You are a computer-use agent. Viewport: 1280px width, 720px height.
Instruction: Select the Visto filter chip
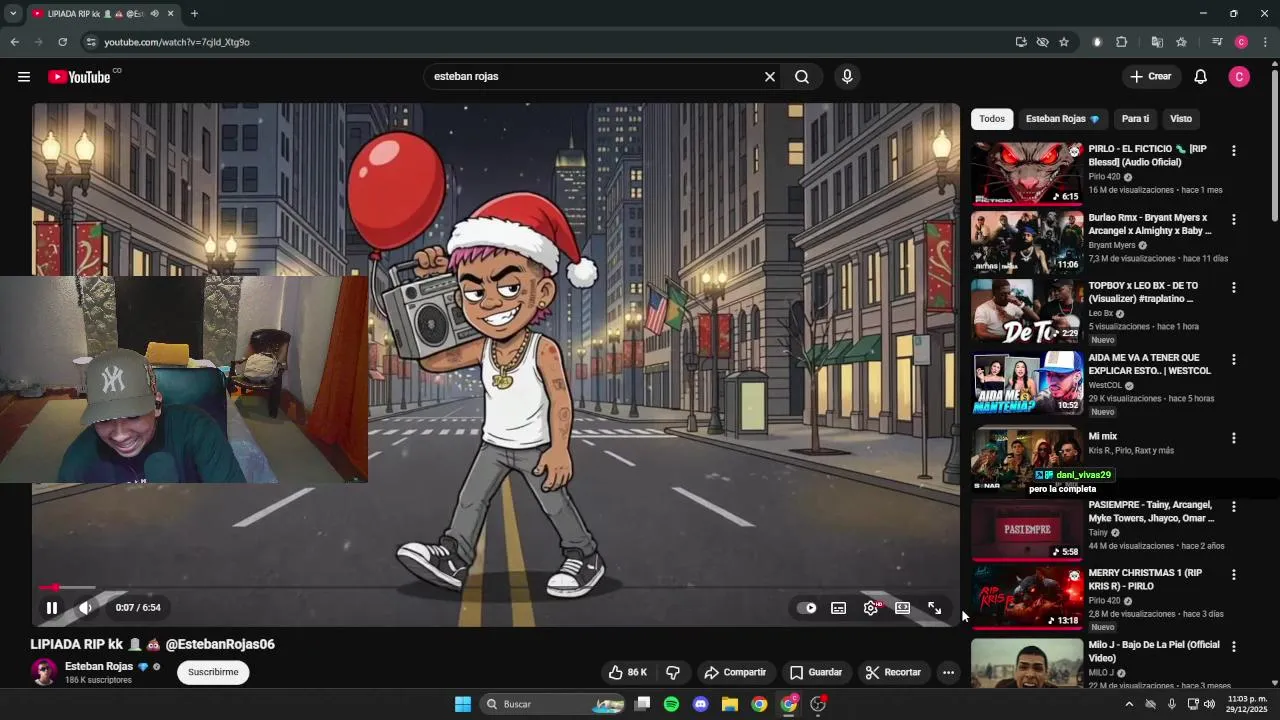click(1181, 119)
